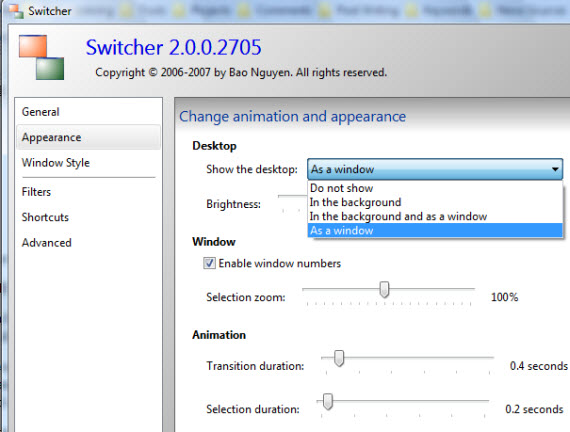The height and width of the screenshot is (432, 570).
Task: Click the 'Brightness:' label
Action: tap(233, 204)
